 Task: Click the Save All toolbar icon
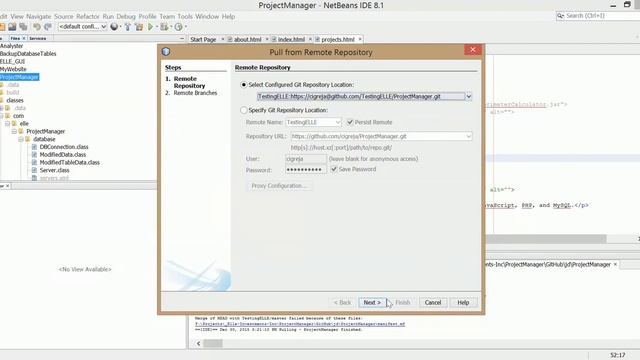[x=23, y=27]
